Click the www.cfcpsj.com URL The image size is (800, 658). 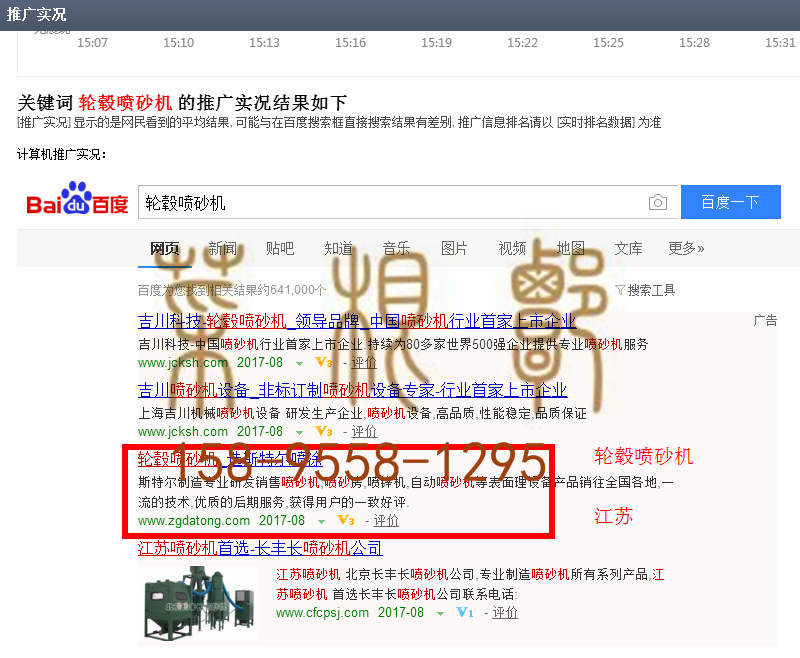pos(322,613)
